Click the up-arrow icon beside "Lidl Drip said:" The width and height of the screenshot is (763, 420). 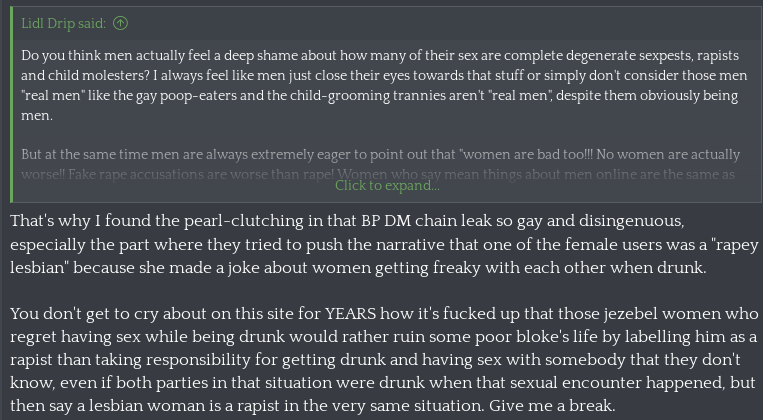point(121,23)
